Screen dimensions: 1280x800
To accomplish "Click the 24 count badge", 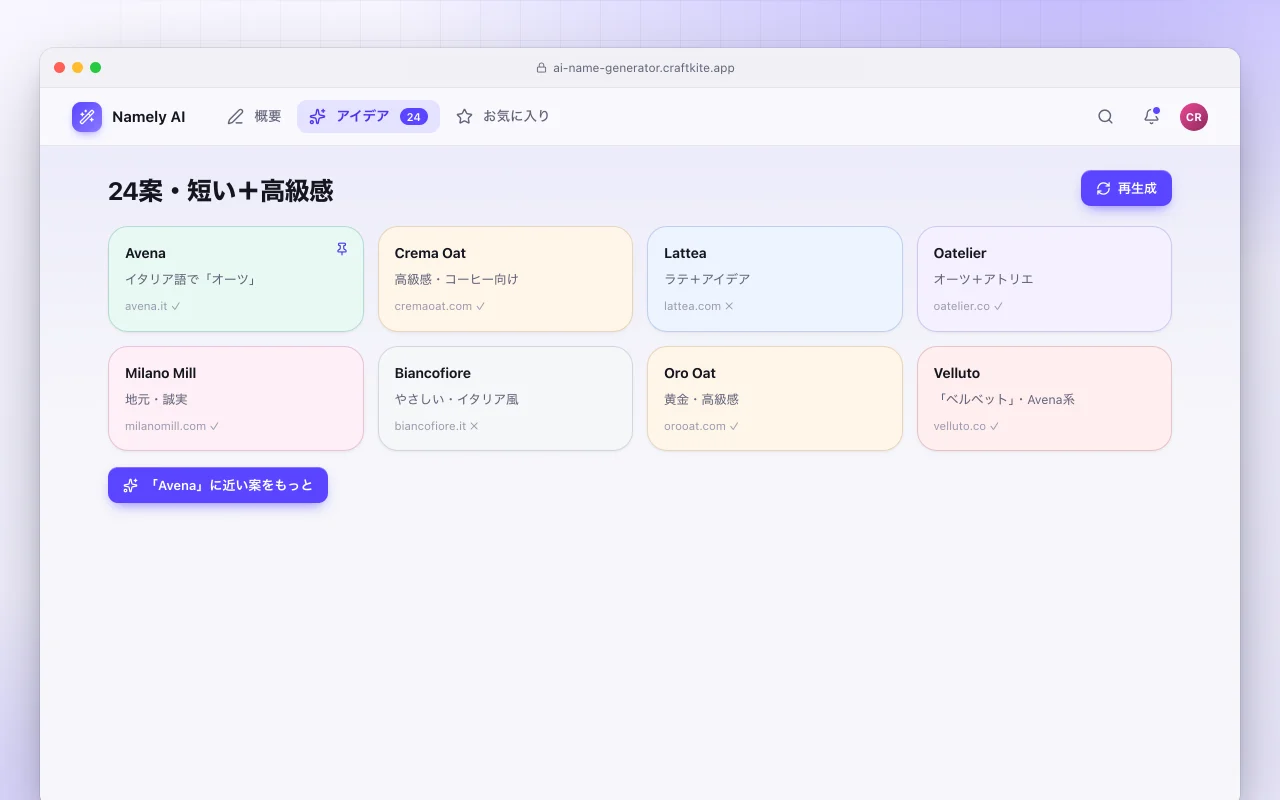I will [414, 117].
